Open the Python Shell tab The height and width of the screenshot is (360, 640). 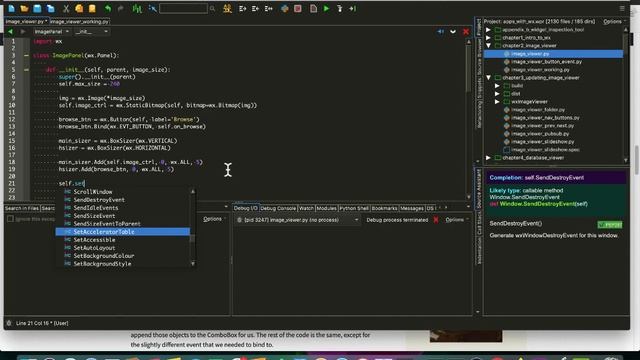(x=354, y=208)
